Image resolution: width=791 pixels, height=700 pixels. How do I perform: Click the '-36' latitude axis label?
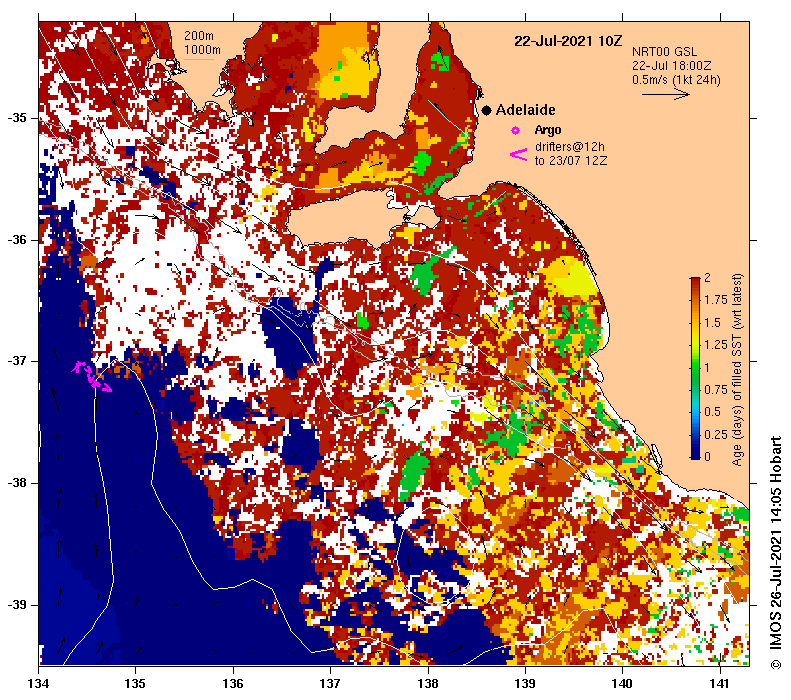point(17,240)
